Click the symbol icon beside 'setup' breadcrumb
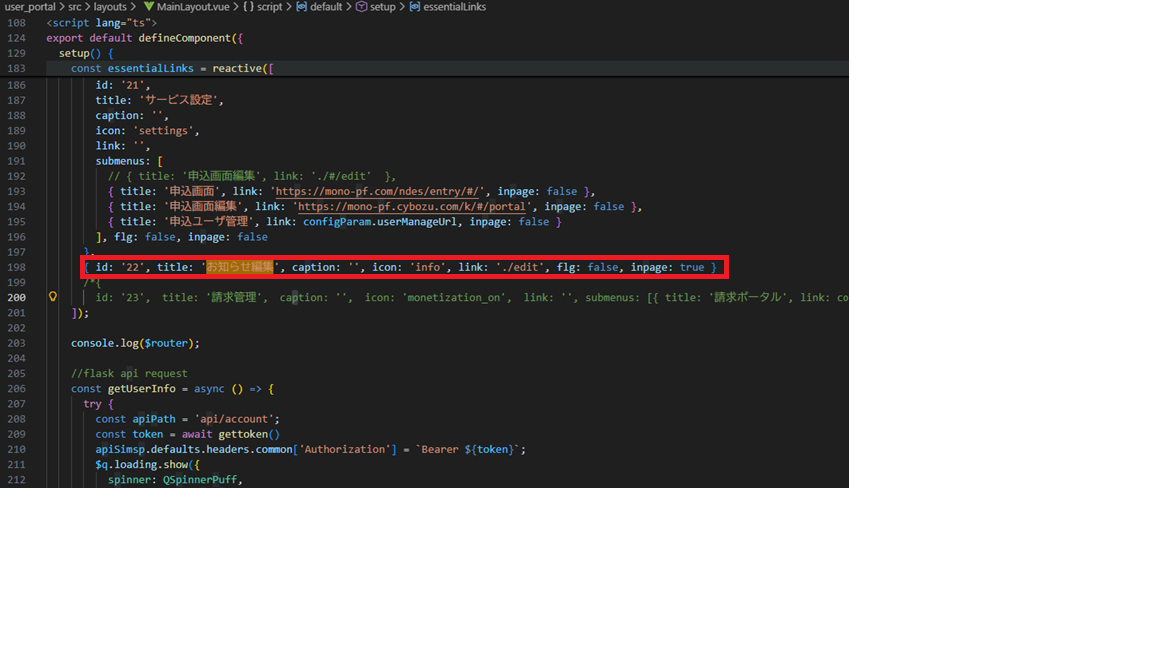The image size is (1152, 648). click(363, 7)
